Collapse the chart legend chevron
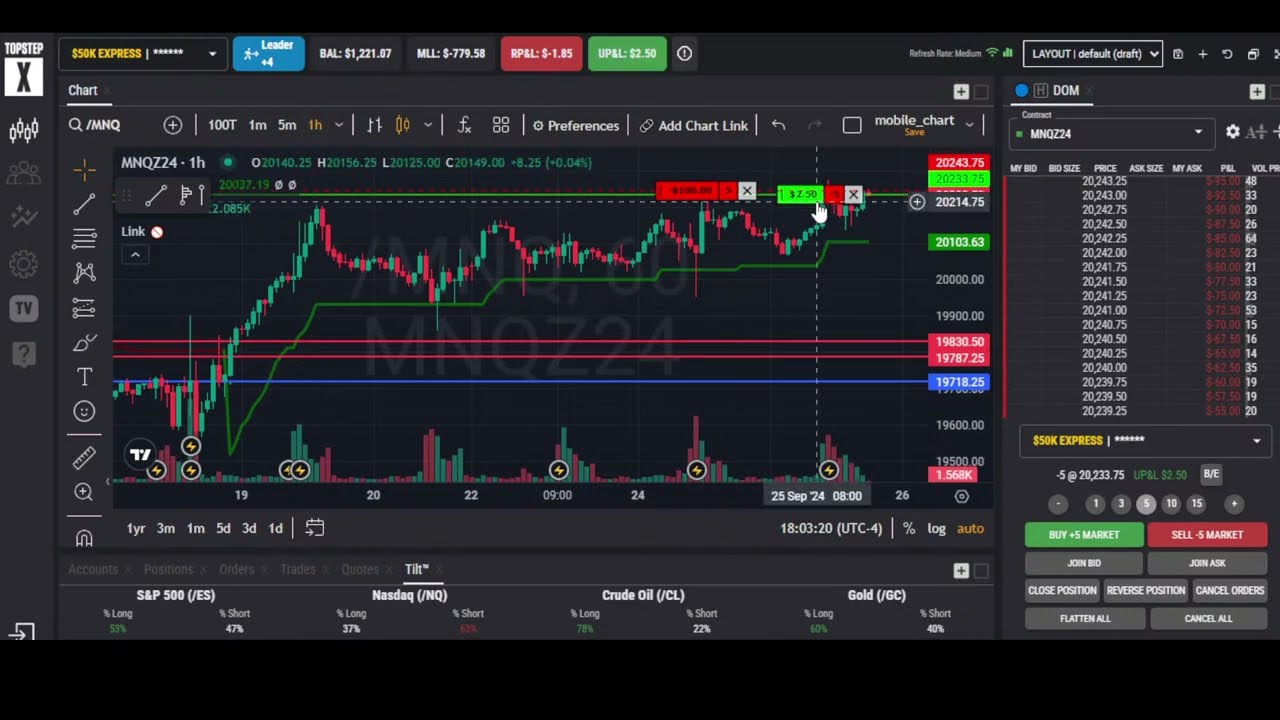The height and width of the screenshot is (720, 1280). (x=135, y=254)
